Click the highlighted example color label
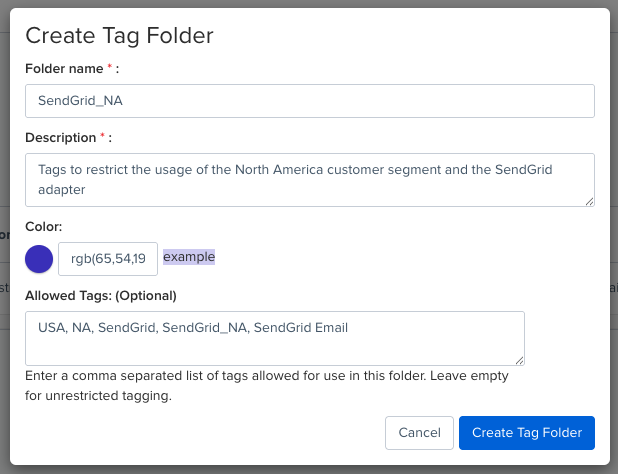Screen dimensions: 618x474 189,257
